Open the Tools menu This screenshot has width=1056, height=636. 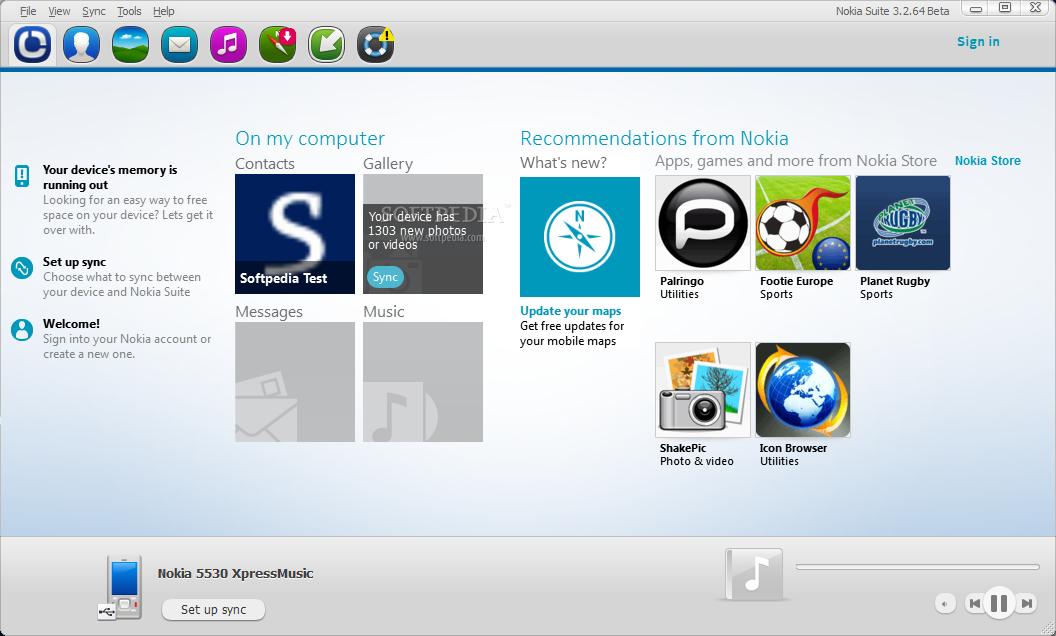129,11
